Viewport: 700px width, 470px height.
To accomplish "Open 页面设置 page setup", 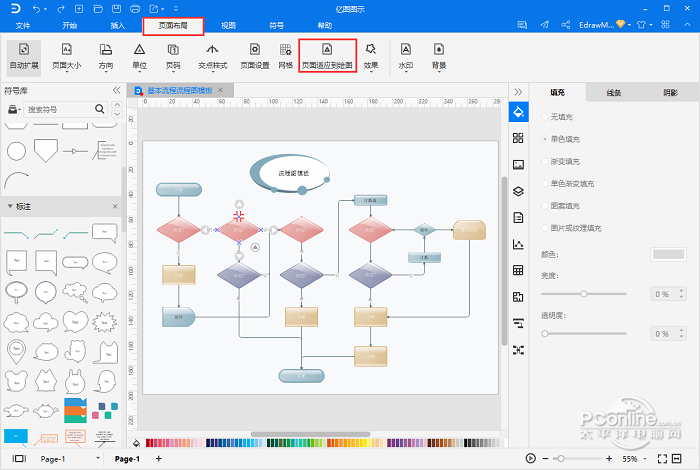I will tap(255, 56).
